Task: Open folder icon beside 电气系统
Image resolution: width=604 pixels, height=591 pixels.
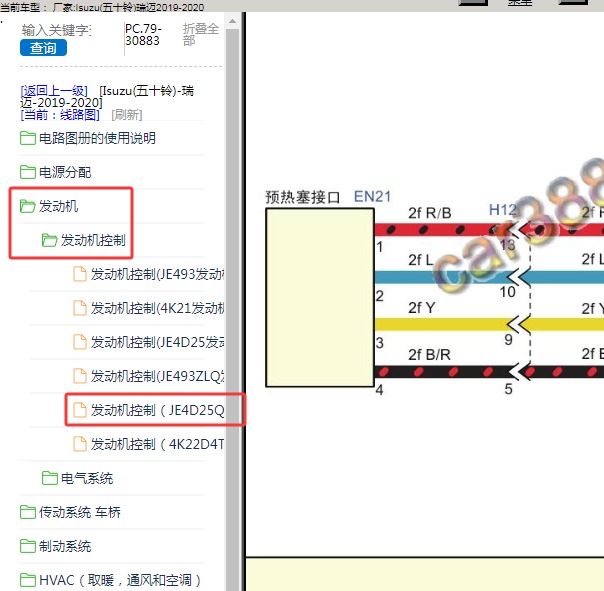Action: point(49,478)
